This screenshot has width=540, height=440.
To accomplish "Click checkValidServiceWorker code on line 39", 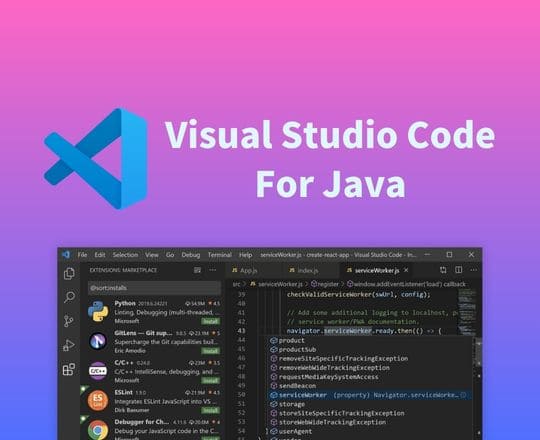I will coord(359,295).
